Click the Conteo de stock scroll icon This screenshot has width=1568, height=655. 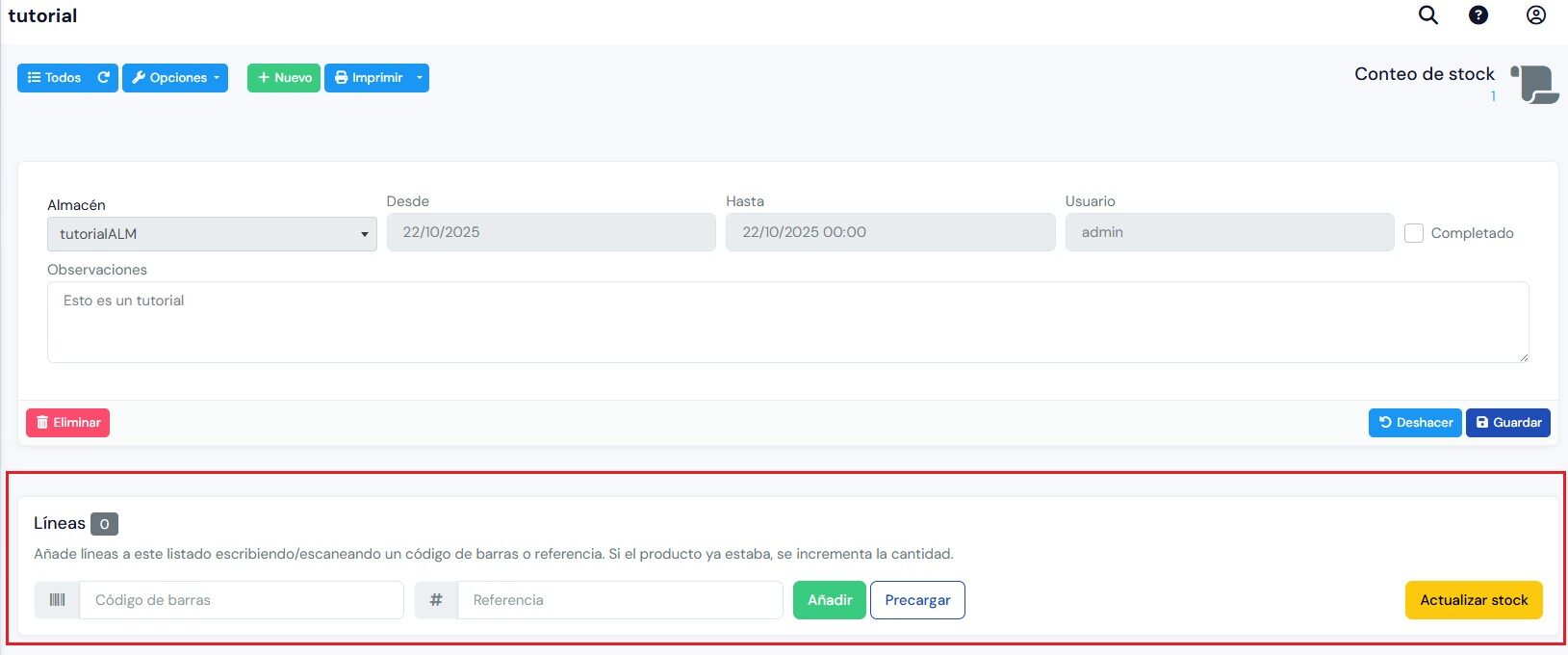click(x=1534, y=84)
